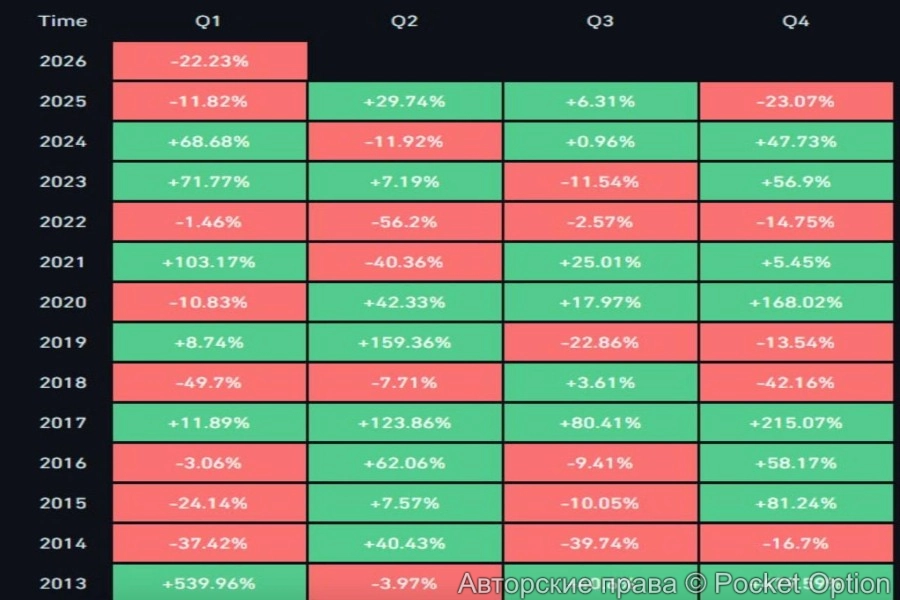This screenshot has width=900, height=600.
Task: Select the 2017 row label
Action: click(x=63, y=423)
